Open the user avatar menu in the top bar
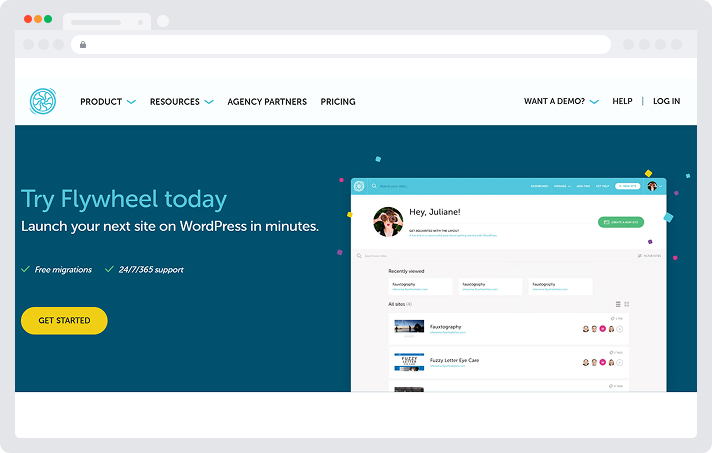 [x=654, y=186]
